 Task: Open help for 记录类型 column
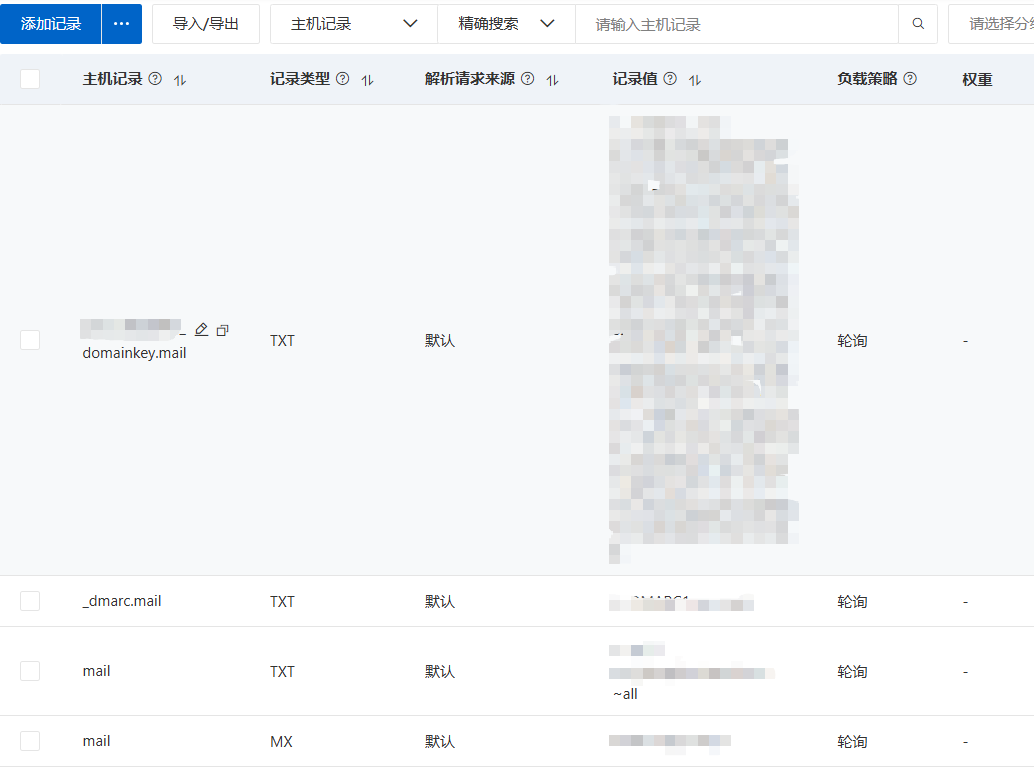click(x=343, y=79)
